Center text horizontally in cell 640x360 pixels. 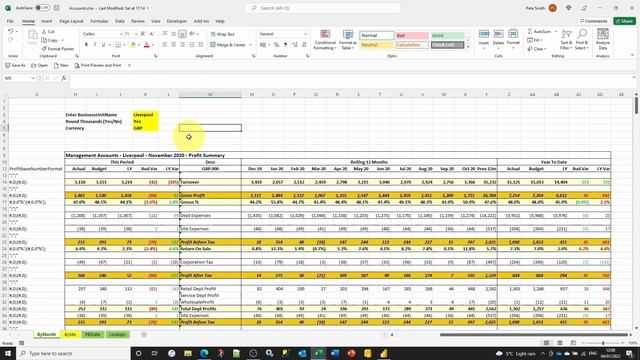point(173,44)
